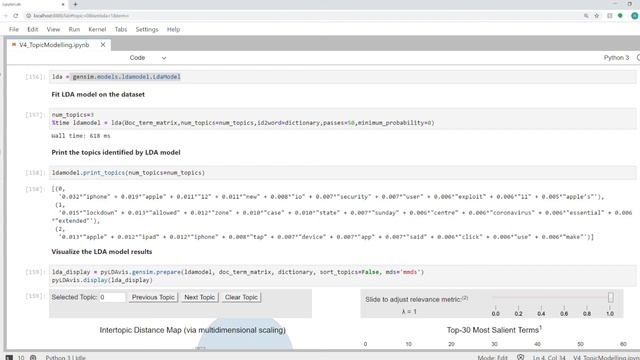640x360 pixels.
Task: Click the Intertopic Distance Map title
Action: (193, 330)
